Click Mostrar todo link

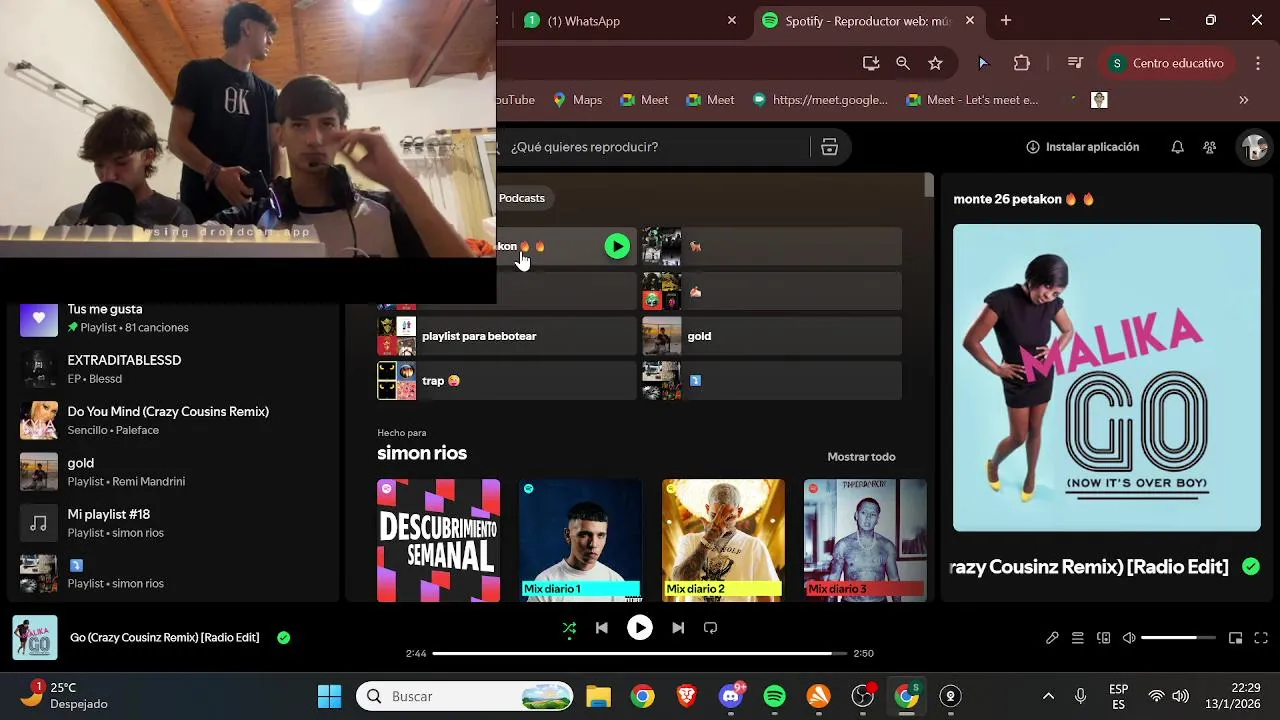pos(861,457)
